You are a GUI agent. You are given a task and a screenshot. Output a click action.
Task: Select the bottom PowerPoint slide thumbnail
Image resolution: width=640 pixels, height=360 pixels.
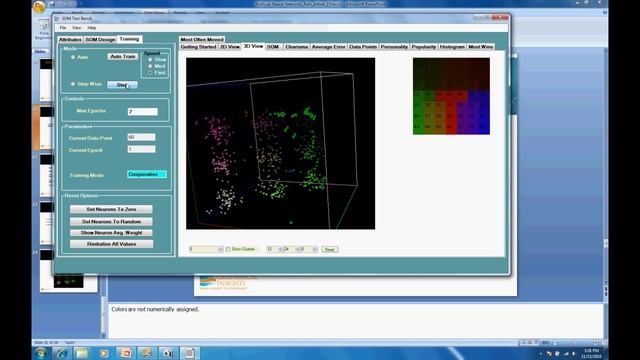[68, 271]
